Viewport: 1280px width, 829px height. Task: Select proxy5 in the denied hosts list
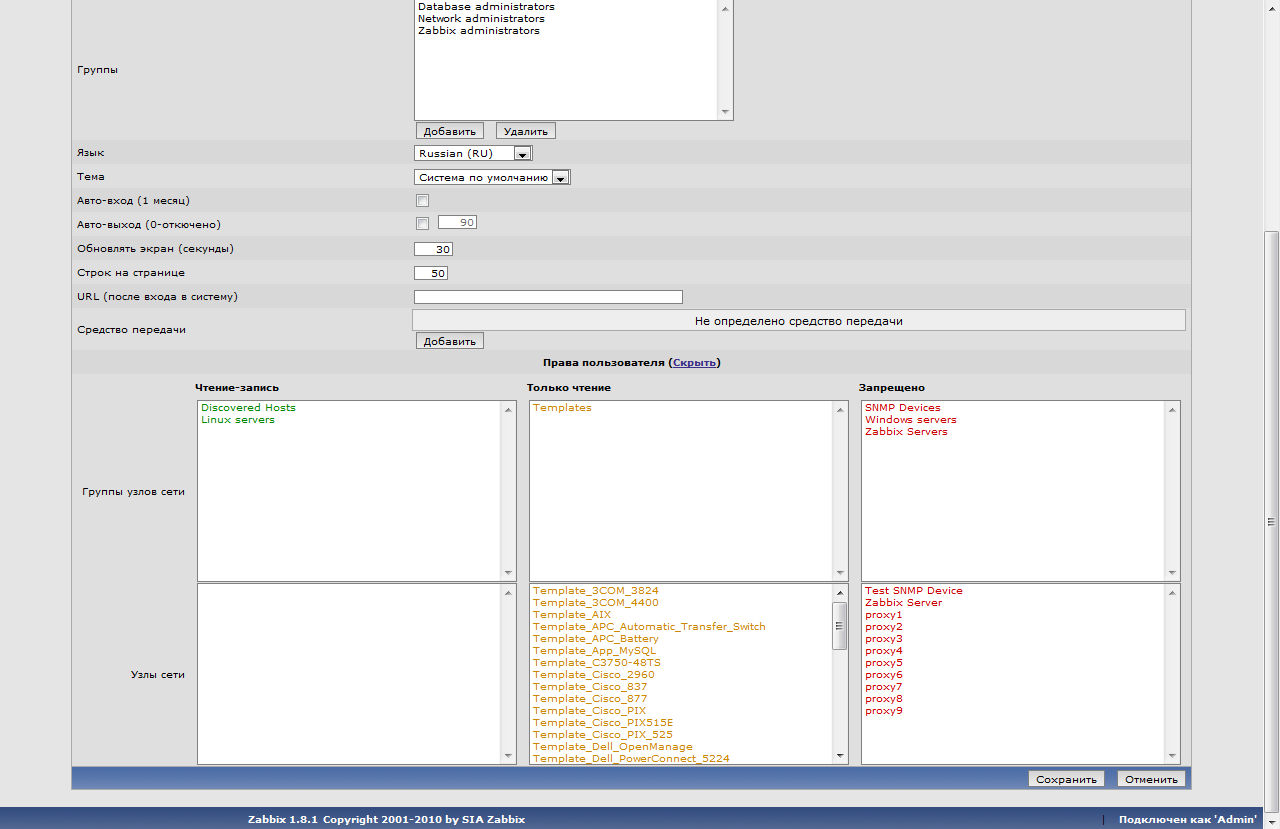[884, 663]
